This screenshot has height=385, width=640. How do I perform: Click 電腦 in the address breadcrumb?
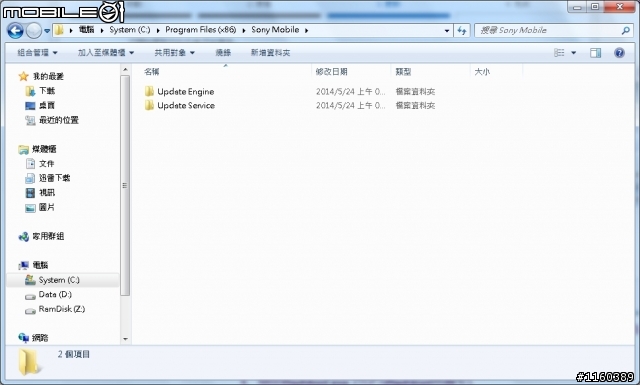click(86, 30)
